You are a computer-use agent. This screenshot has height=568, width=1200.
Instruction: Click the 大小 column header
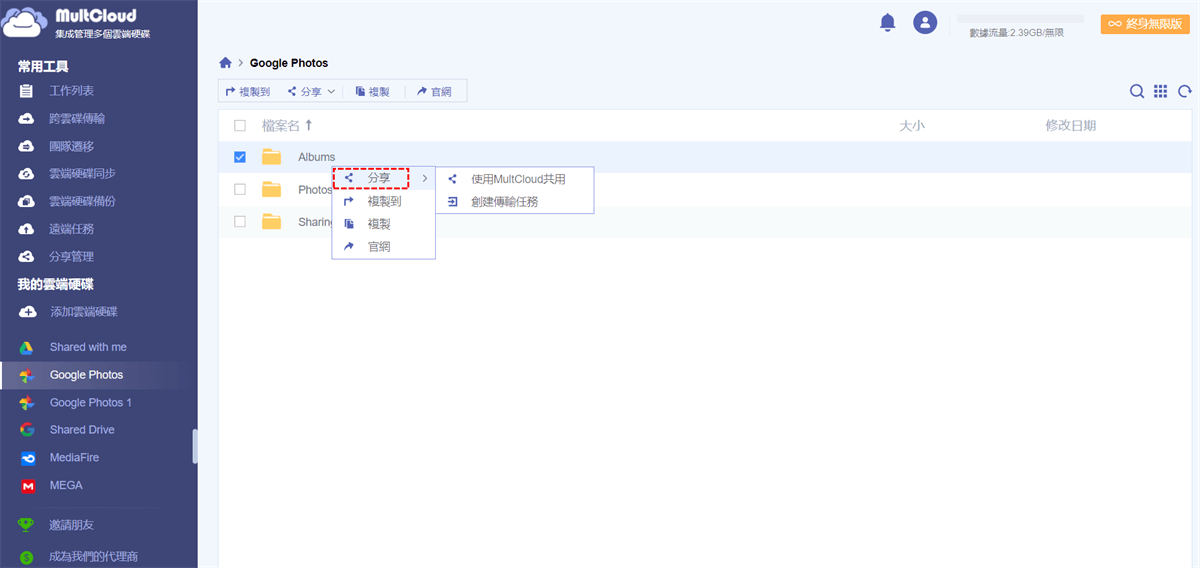[x=912, y=125]
